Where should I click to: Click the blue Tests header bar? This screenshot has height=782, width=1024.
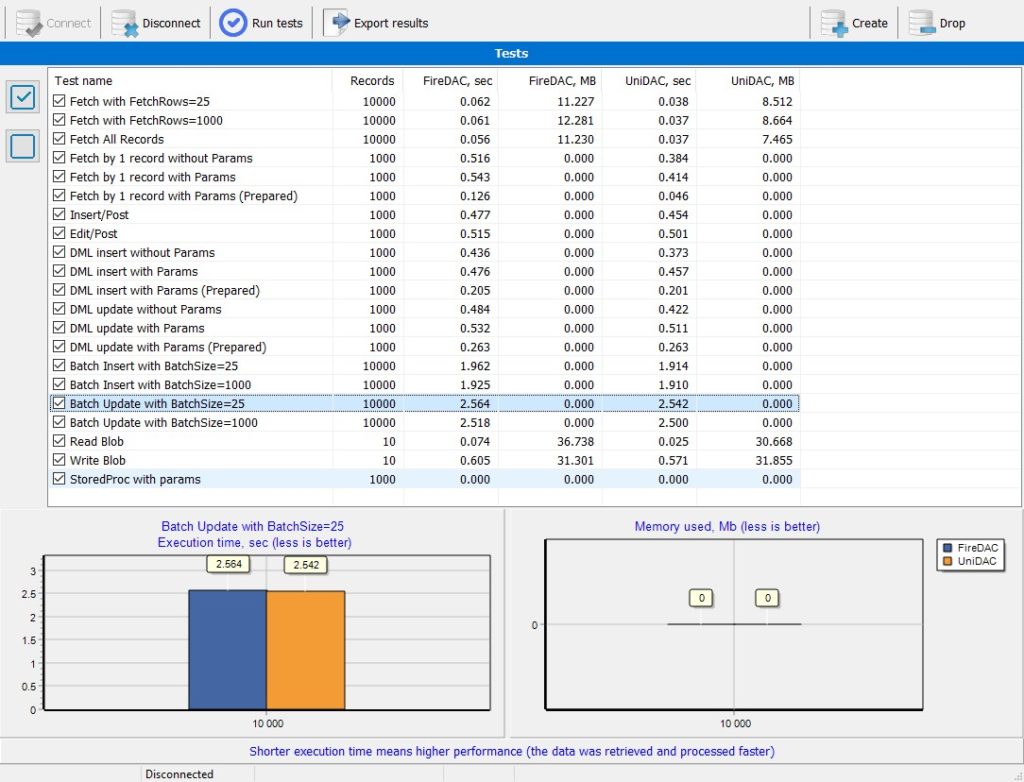(512, 54)
